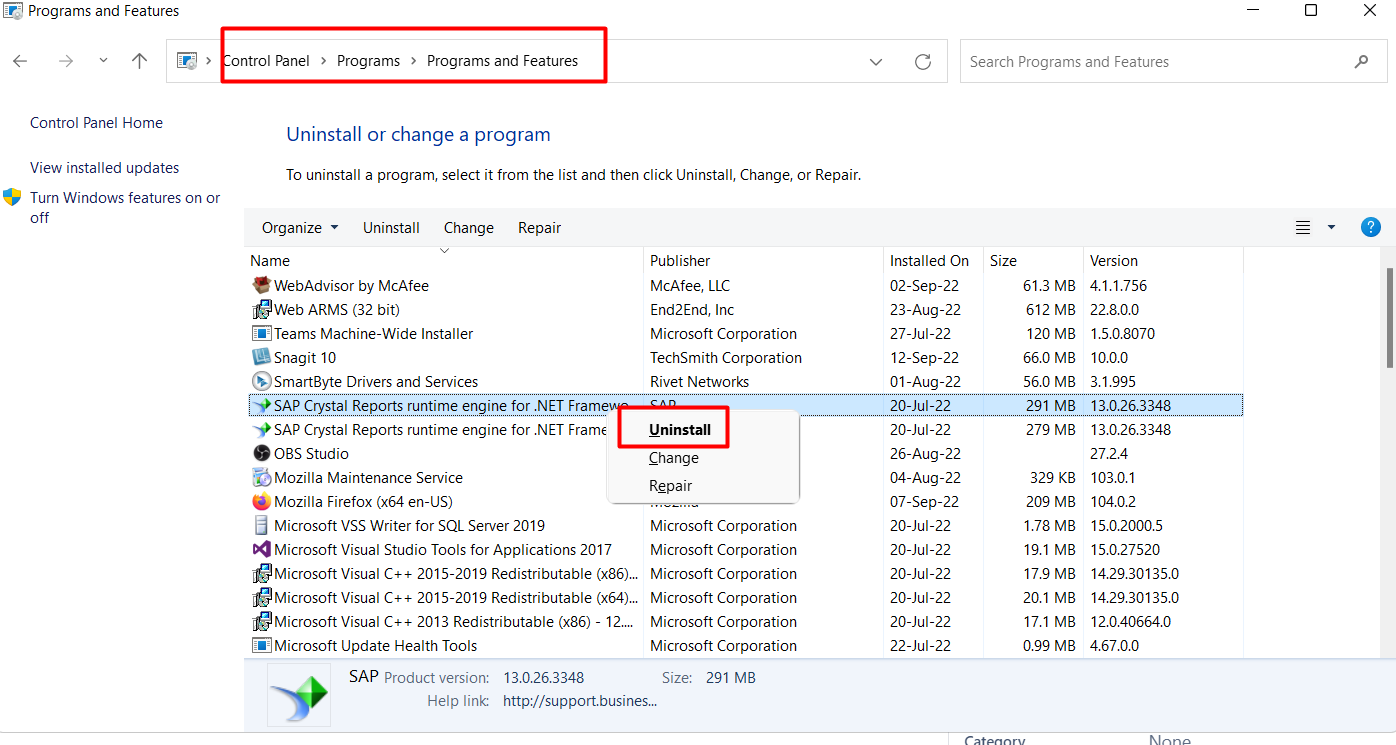The image size is (1396, 745).
Task: Click the SmartByte Drivers and Services icon
Action: [261, 382]
